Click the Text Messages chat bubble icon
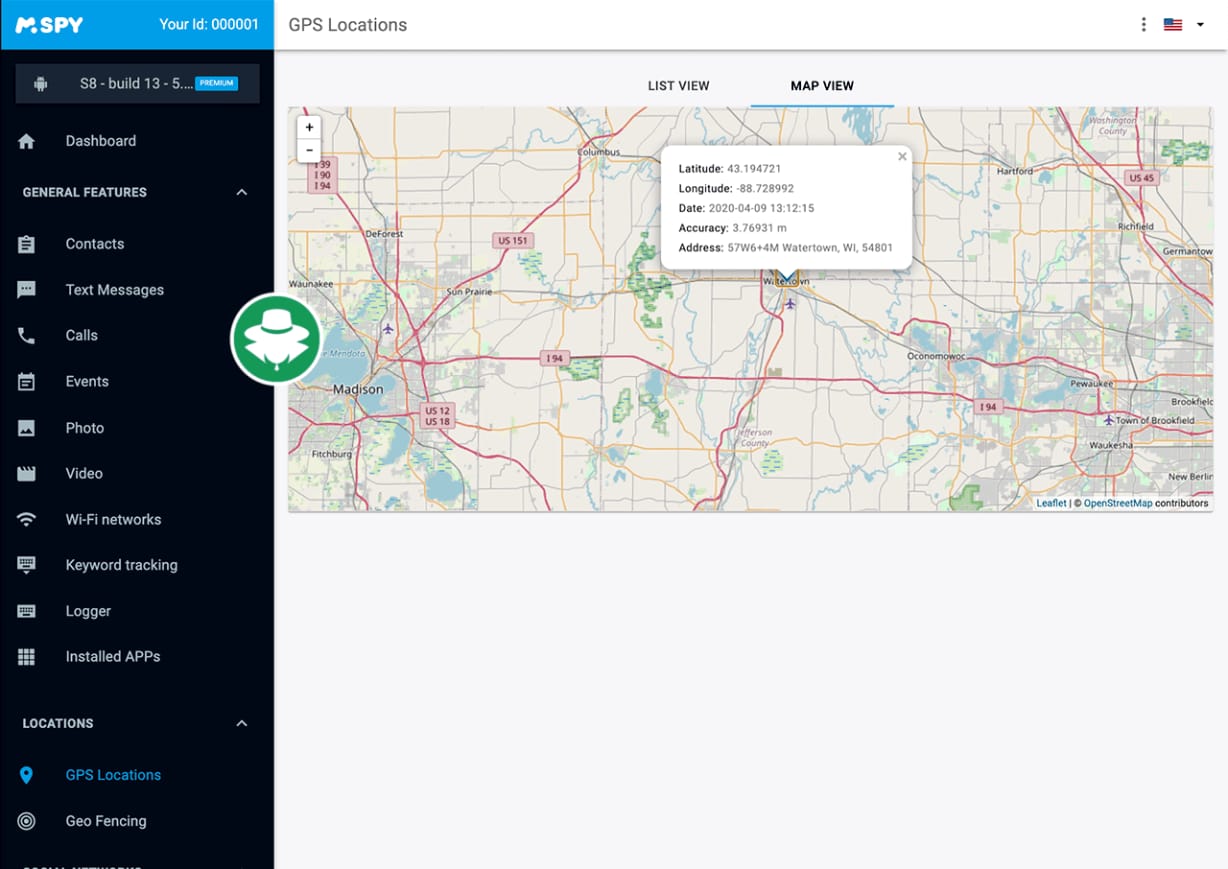Screen dimensions: 1228x869 27,290
